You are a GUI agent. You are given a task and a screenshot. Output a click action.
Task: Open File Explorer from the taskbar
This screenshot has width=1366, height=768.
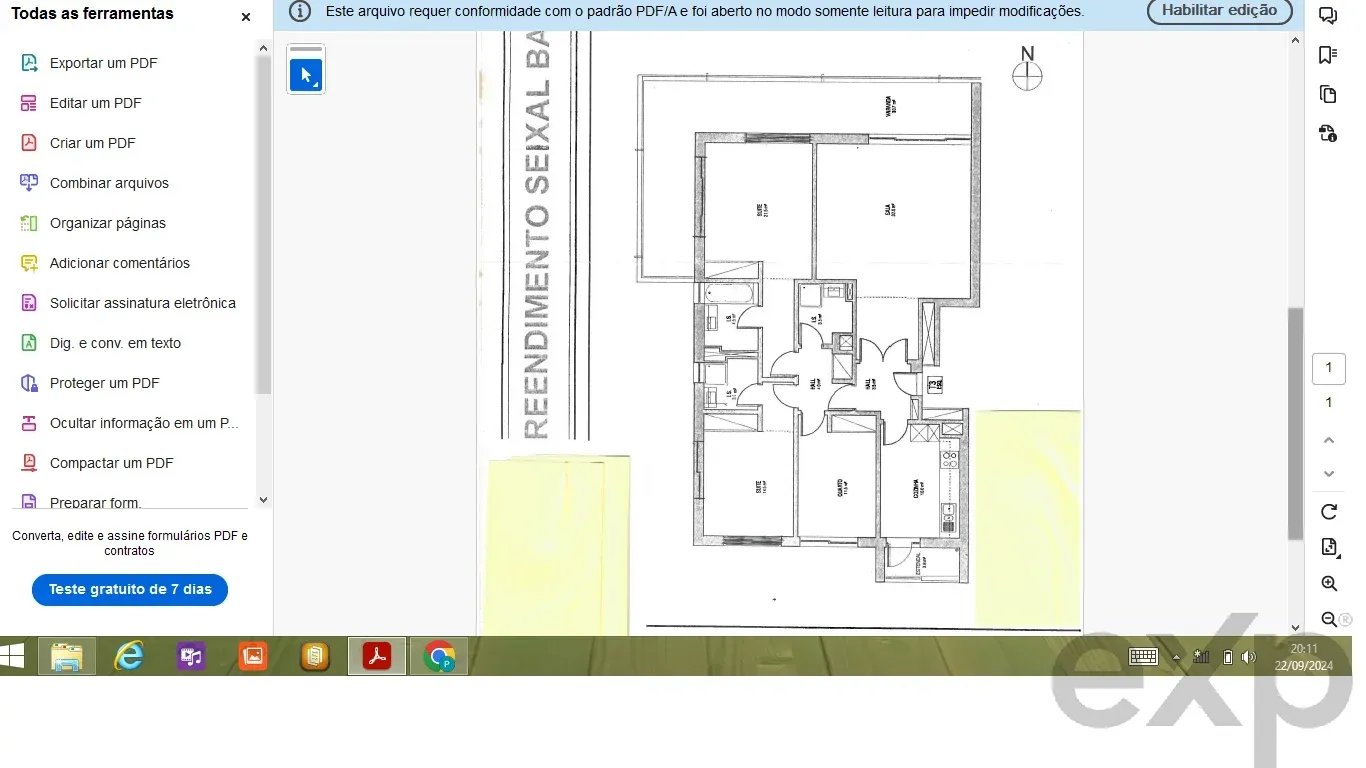pos(67,657)
